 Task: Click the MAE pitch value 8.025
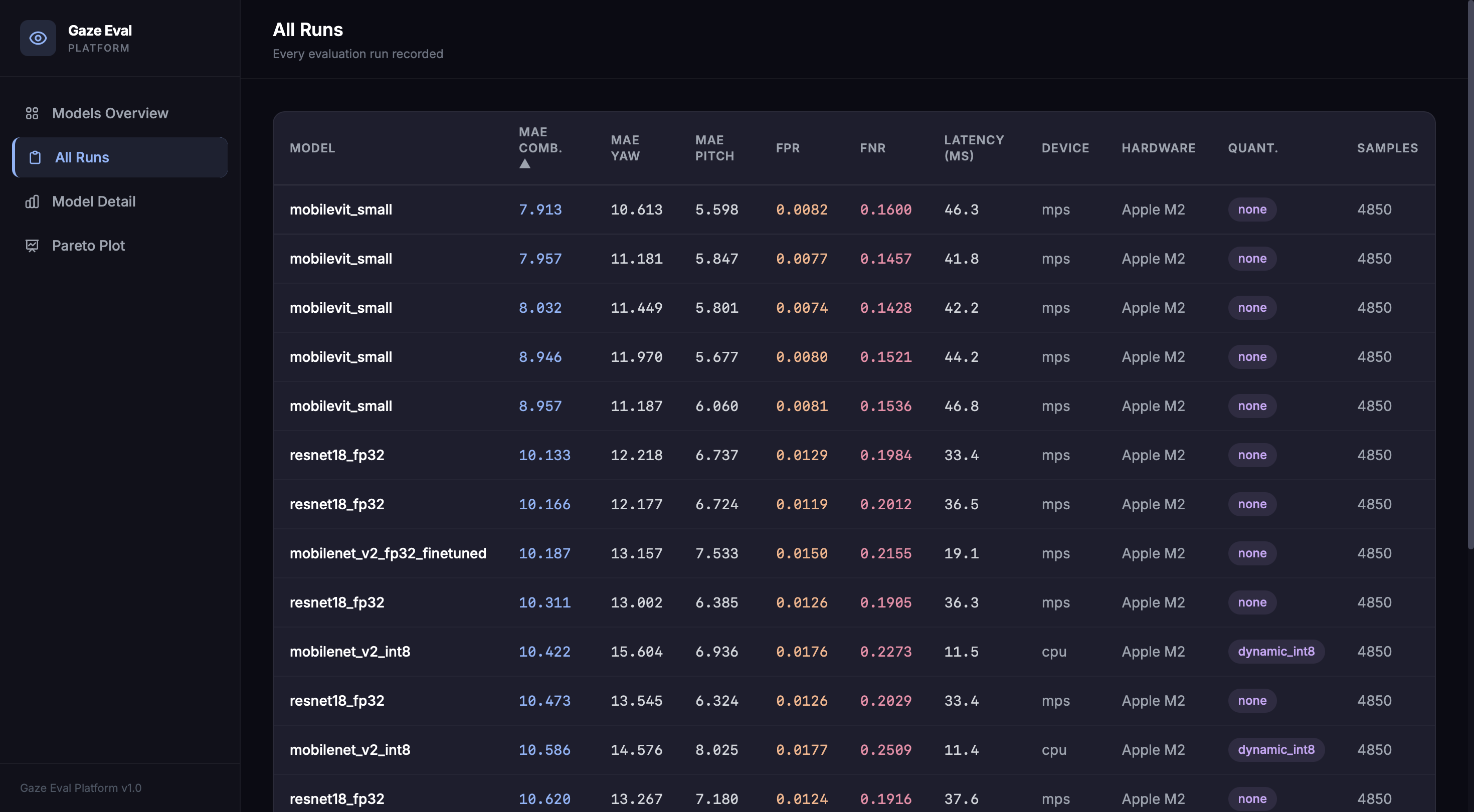(x=716, y=750)
